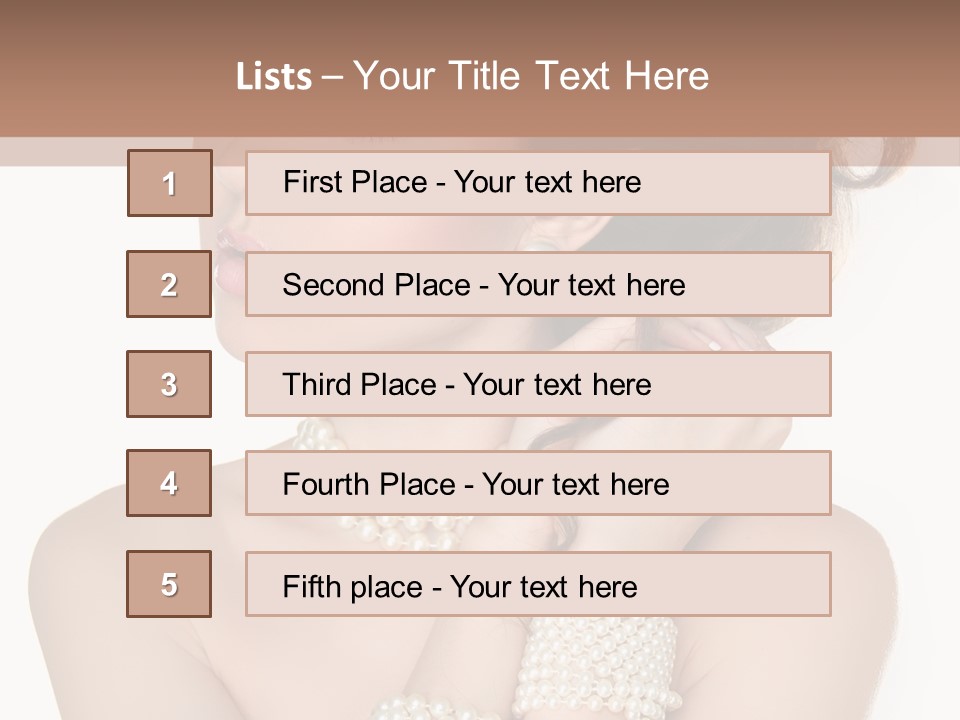
Task: Click the number 3 square
Action: 169,384
